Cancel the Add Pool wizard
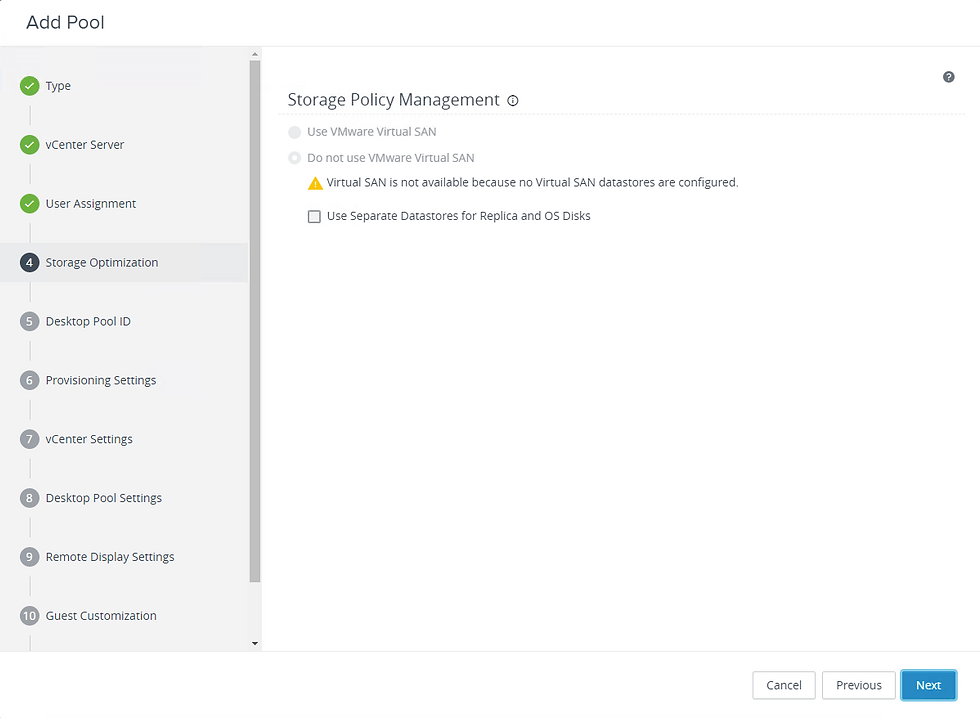Image resolution: width=980 pixels, height=718 pixels. [x=784, y=685]
